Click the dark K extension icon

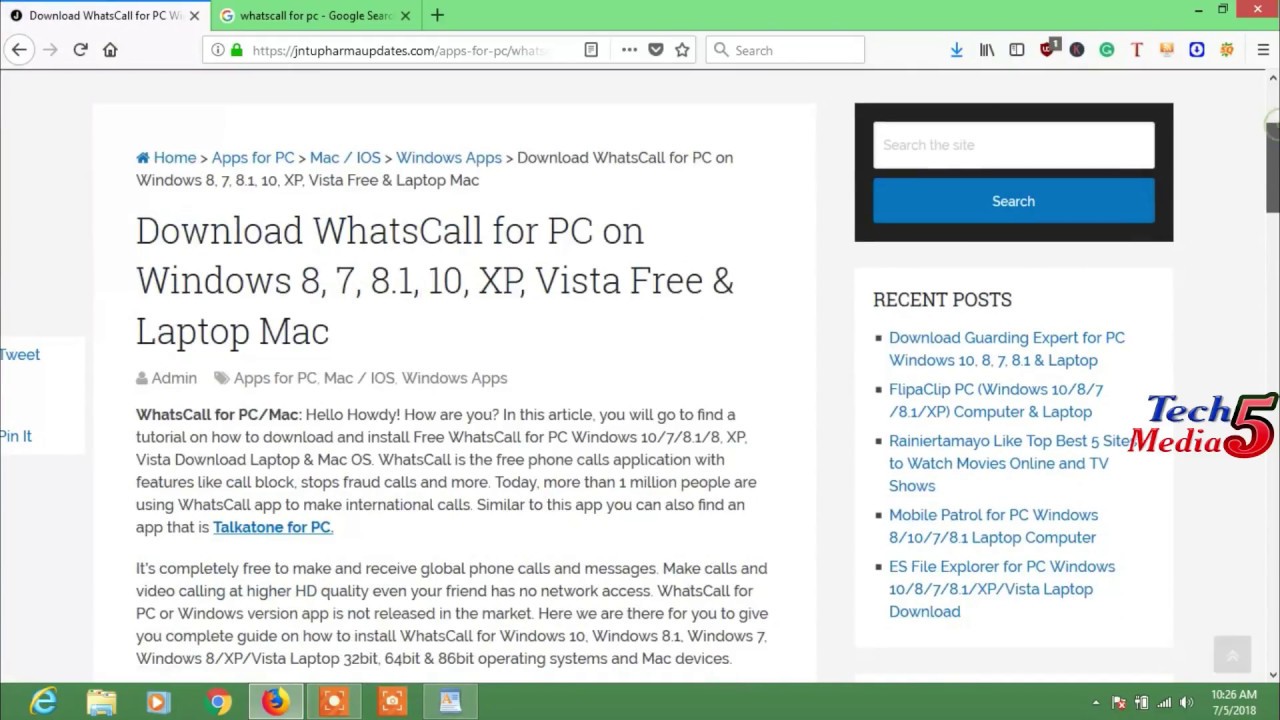coord(1077,50)
